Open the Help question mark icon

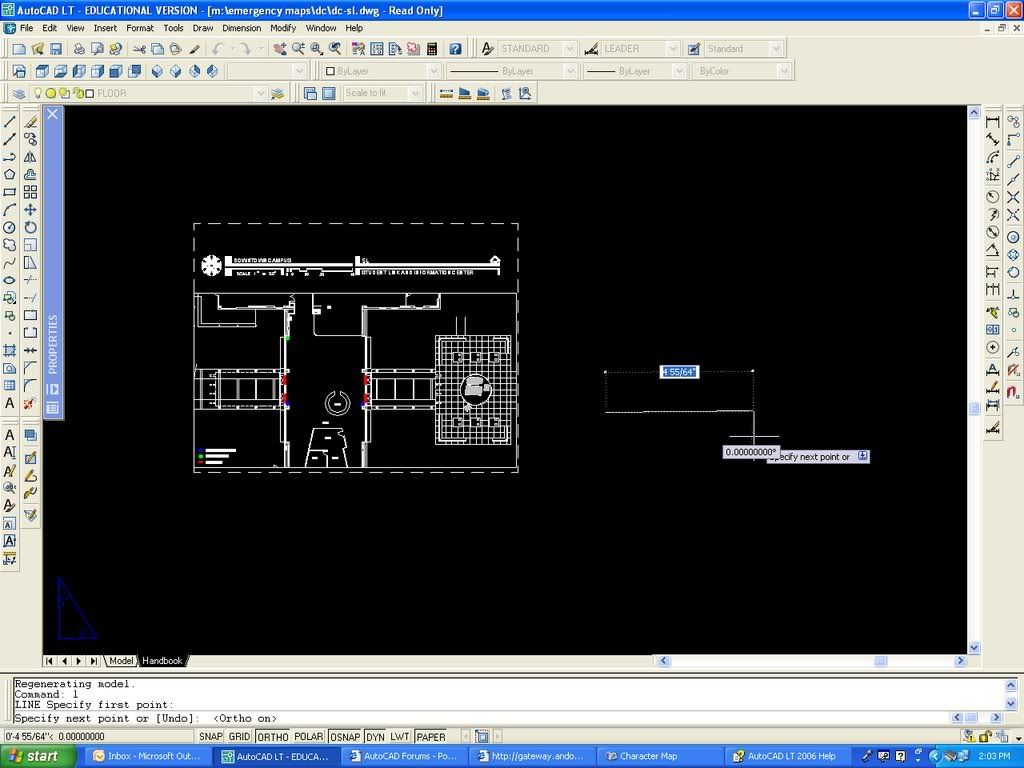tap(455, 48)
